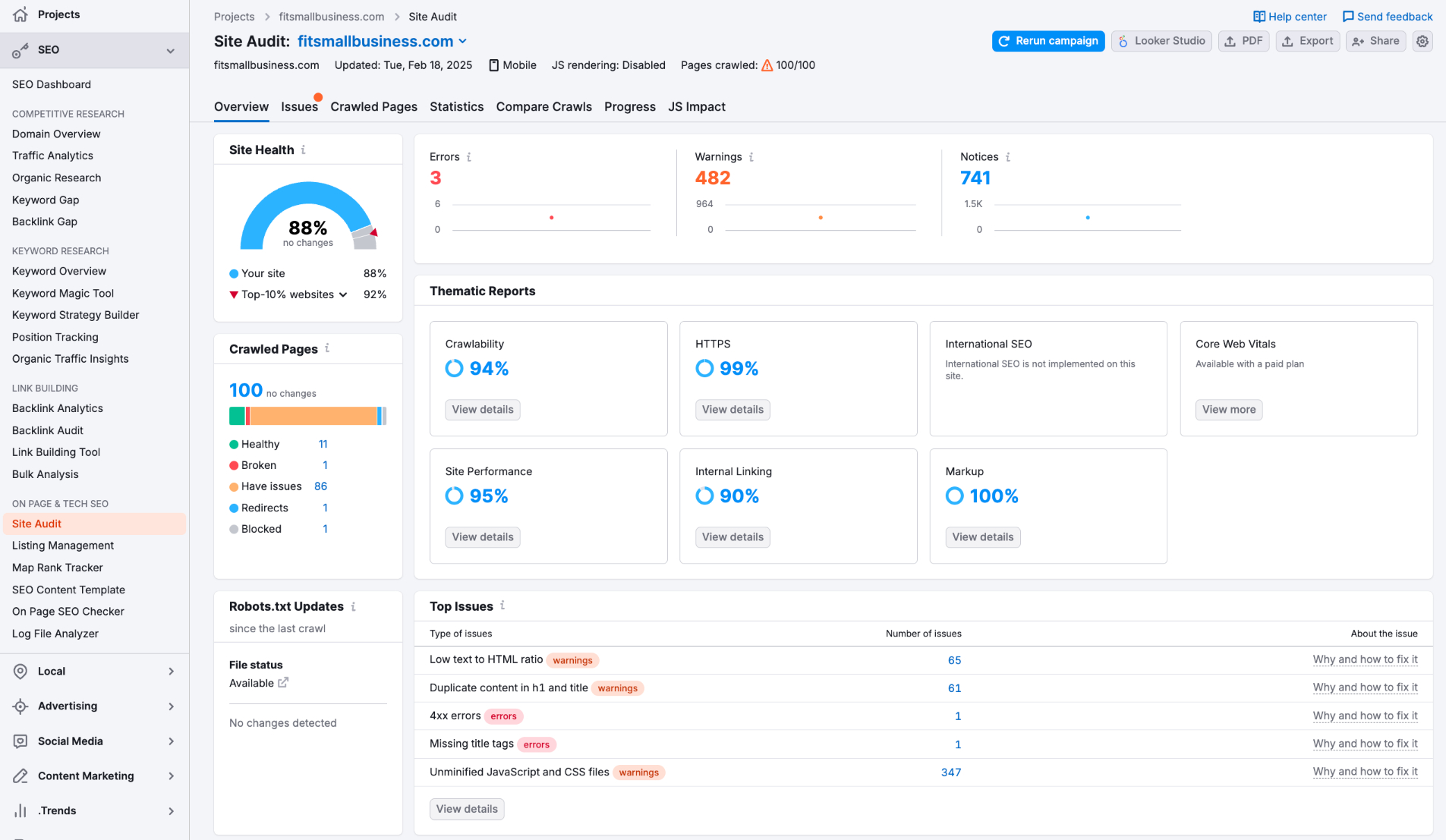Click the Site Health gauge chart
Screen dimensions: 1446x840
coord(308,216)
